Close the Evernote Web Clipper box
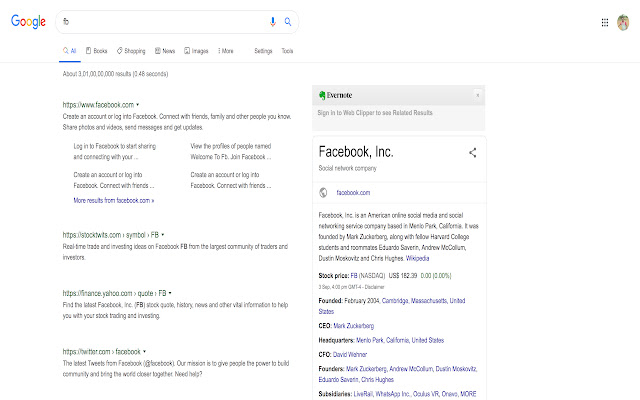The image size is (640, 400). (478, 95)
